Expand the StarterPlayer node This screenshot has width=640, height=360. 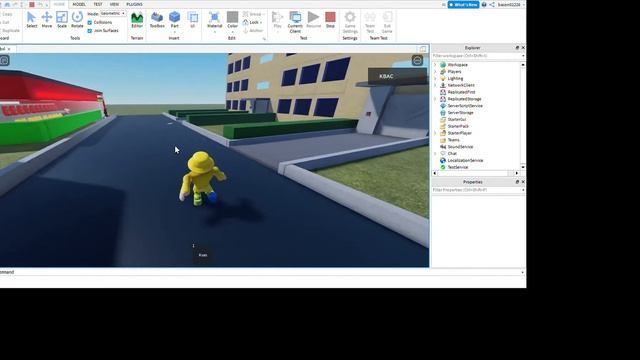435,133
